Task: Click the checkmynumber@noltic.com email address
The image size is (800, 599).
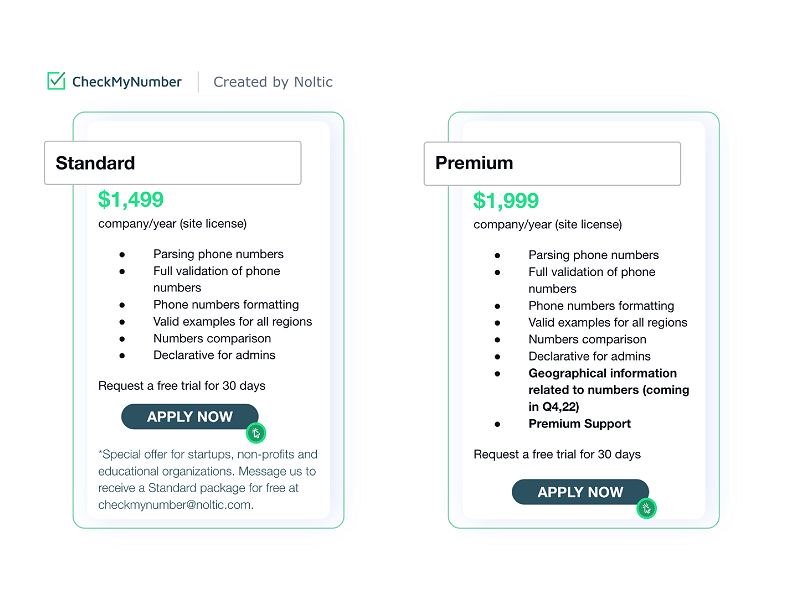Action: click(x=175, y=505)
